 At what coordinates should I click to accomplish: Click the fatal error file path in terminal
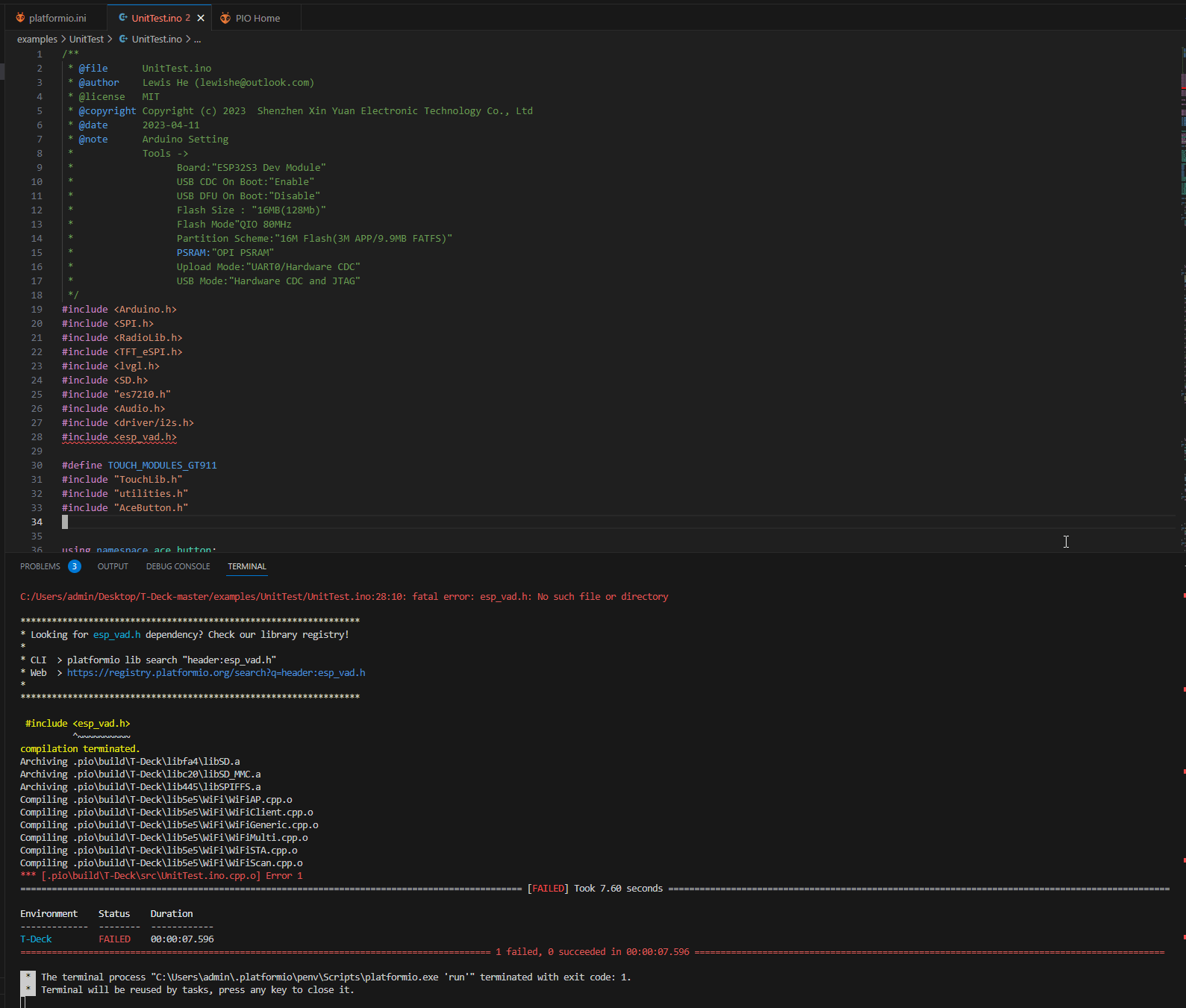(213, 597)
